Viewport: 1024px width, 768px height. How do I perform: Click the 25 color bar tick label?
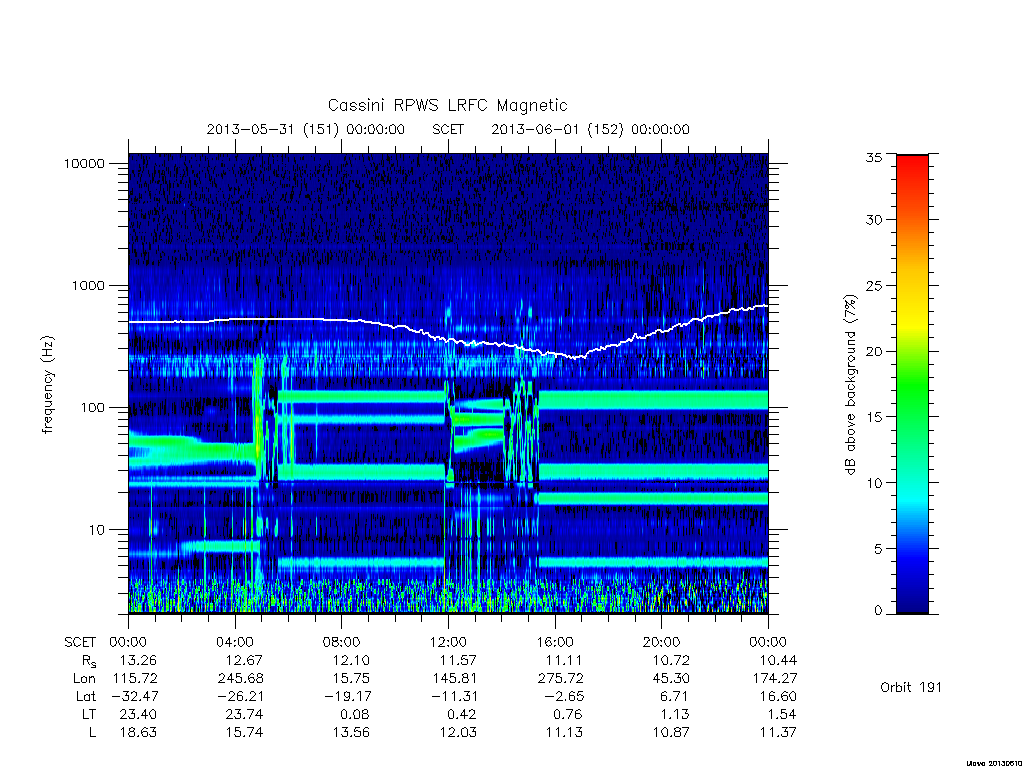coord(874,286)
